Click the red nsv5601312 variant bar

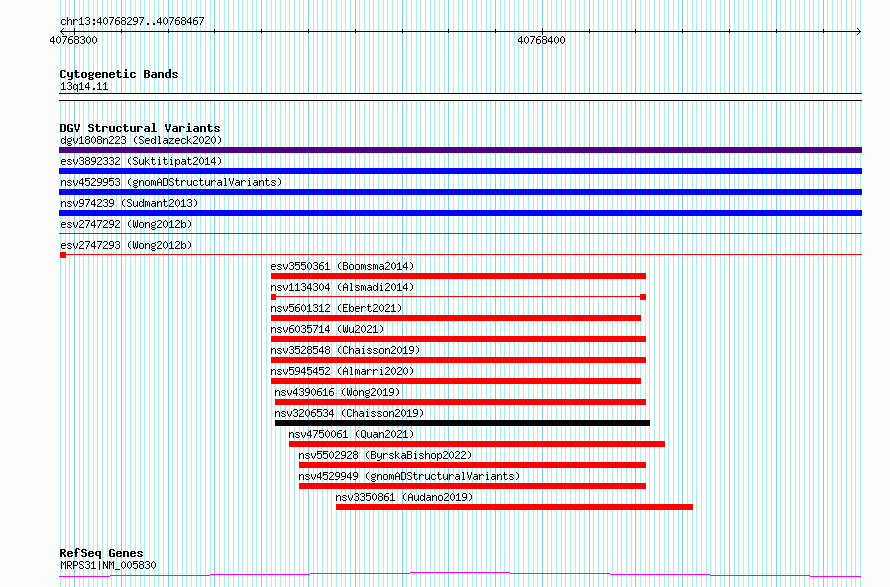click(x=456, y=318)
